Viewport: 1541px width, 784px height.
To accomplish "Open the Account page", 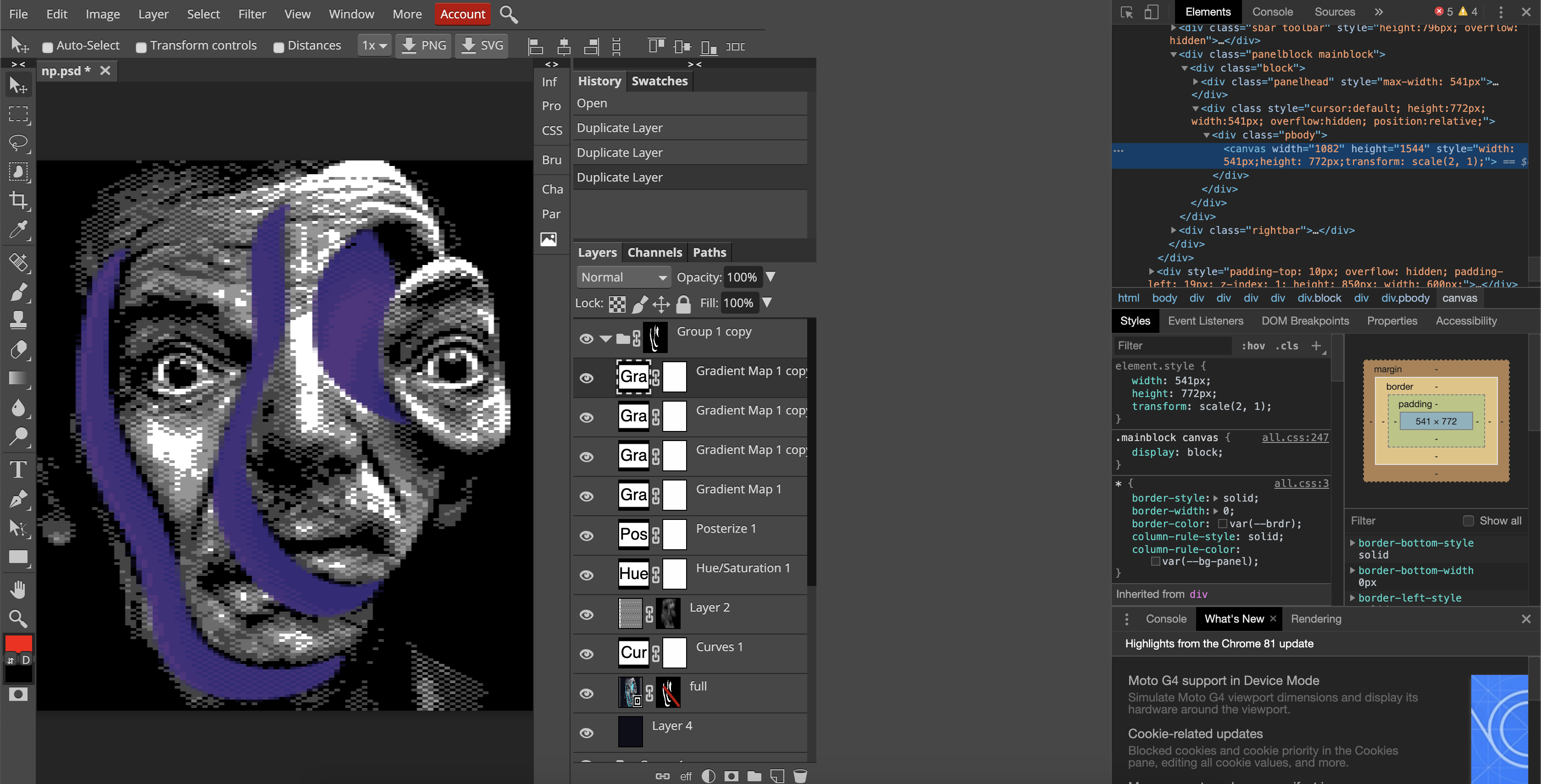I will click(x=462, y=14).
